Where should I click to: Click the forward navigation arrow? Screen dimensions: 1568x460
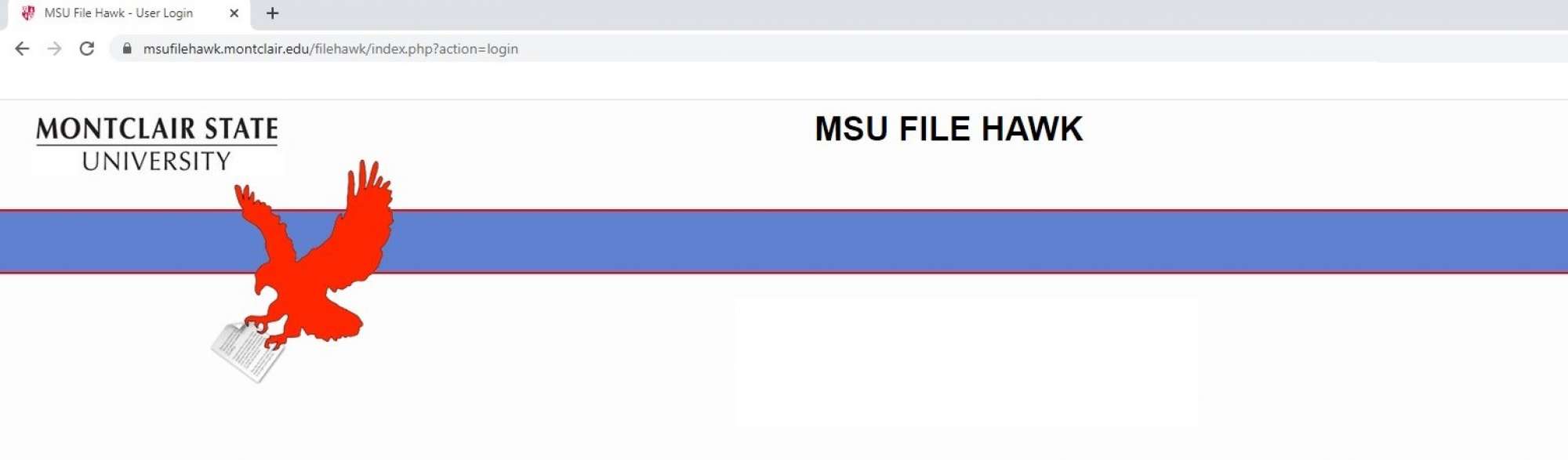53,48
